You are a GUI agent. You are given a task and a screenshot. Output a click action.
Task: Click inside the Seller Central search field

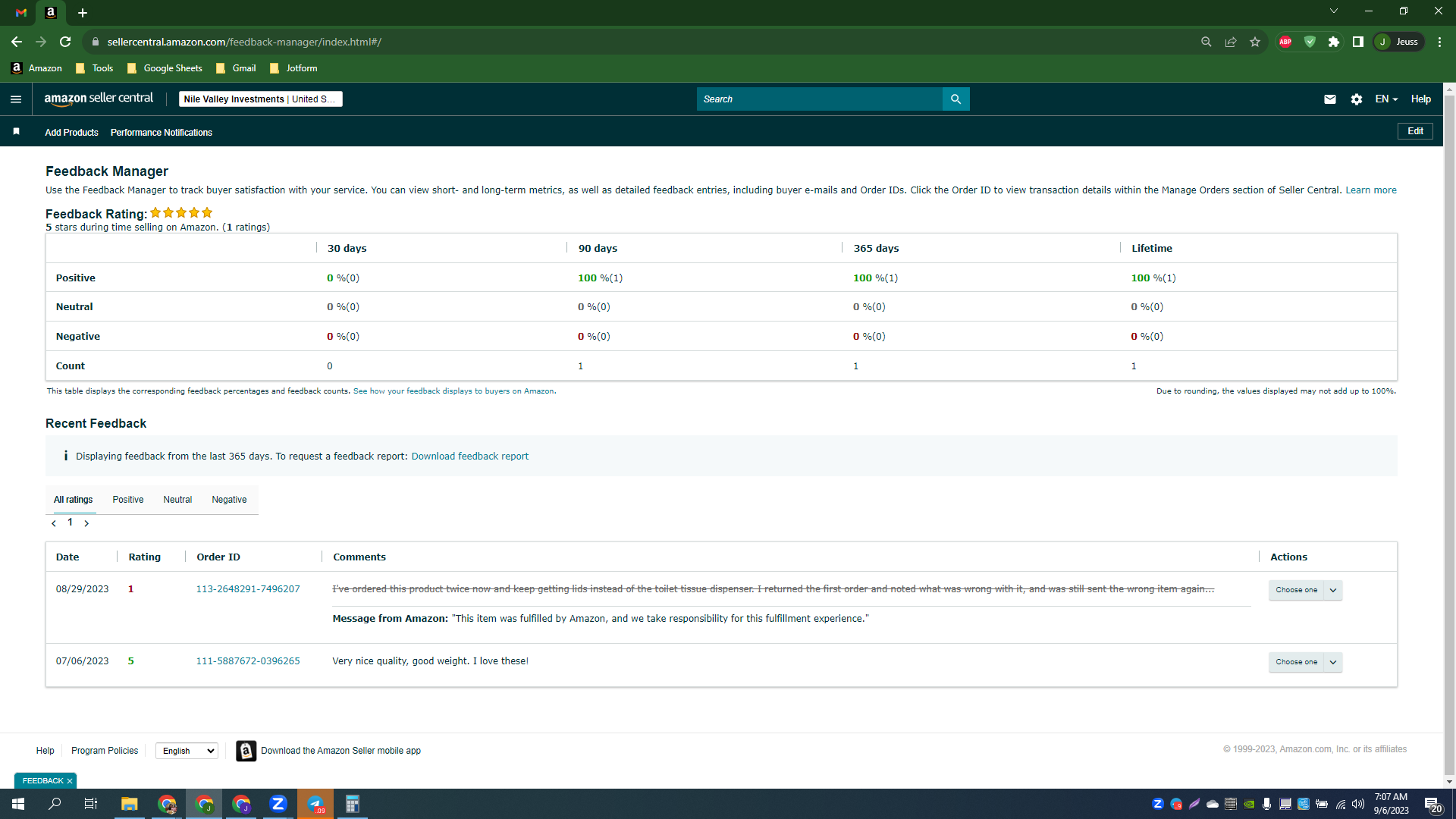[x=819, y=99]
